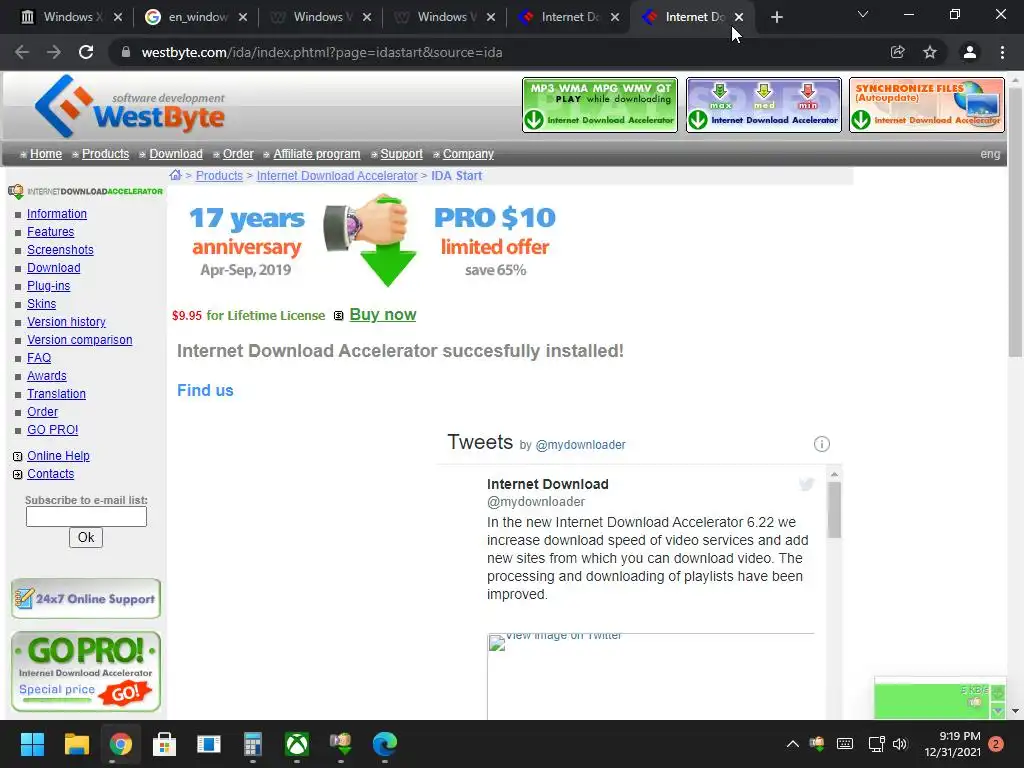Click the breadcrumb home icon
Screen dimensions: 1024x768
click(x=175, y=175)
